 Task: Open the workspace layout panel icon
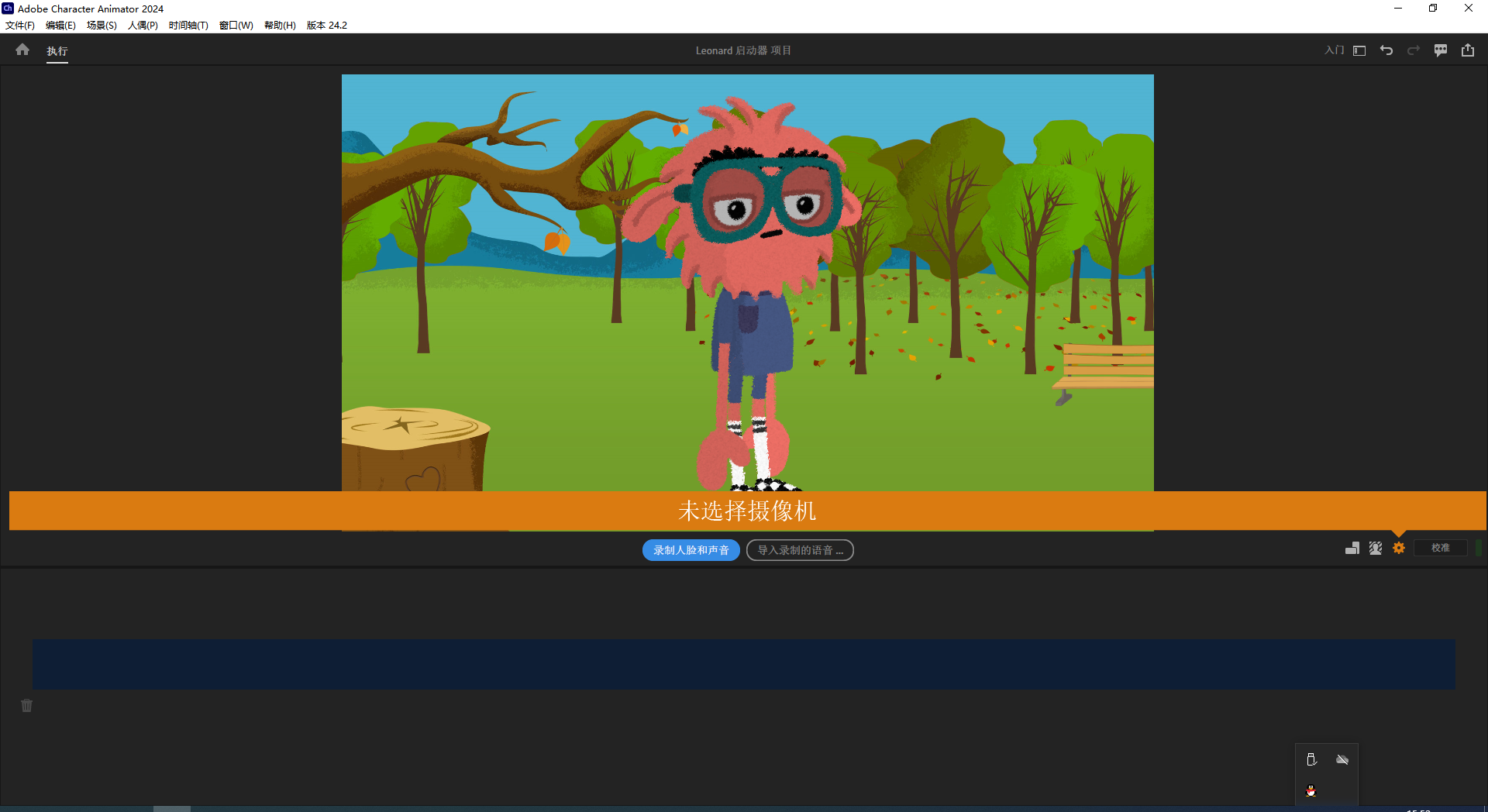coord(1359,50)
